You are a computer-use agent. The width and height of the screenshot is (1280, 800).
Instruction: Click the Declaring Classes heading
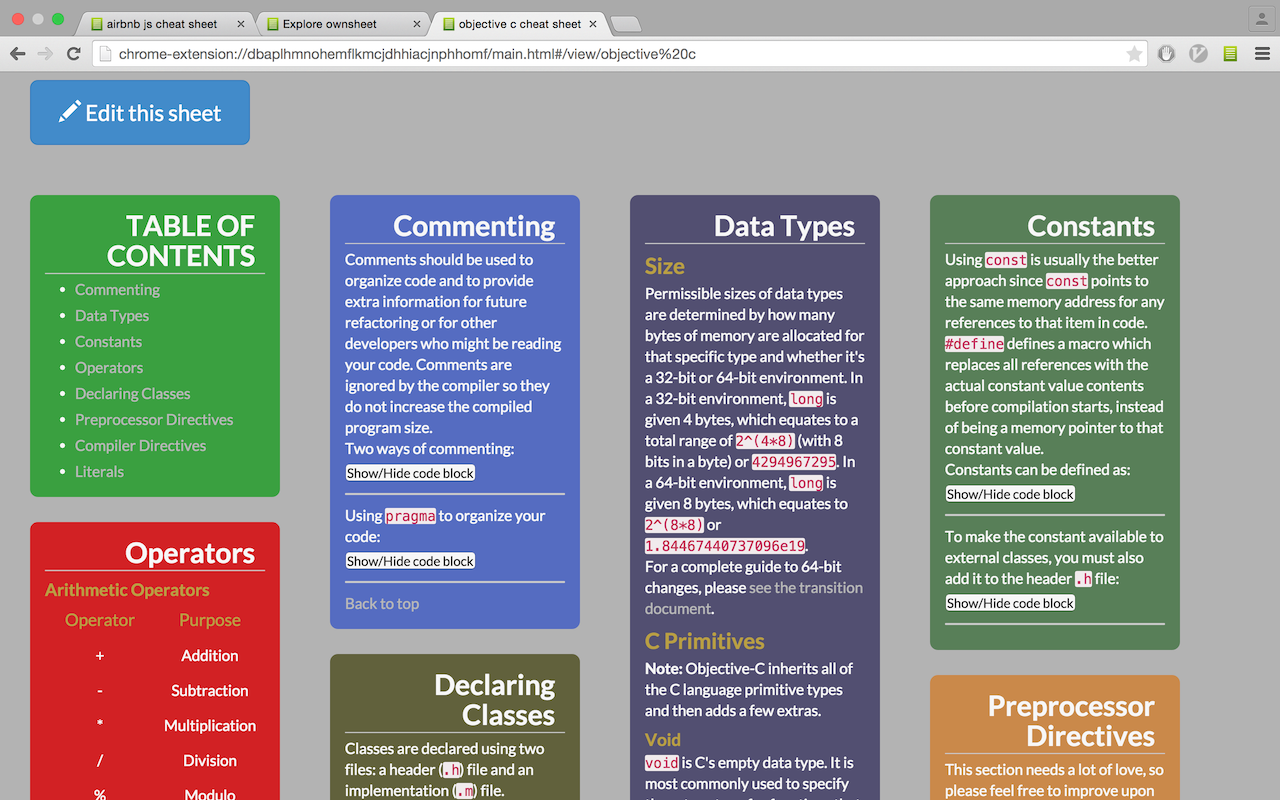495,700
